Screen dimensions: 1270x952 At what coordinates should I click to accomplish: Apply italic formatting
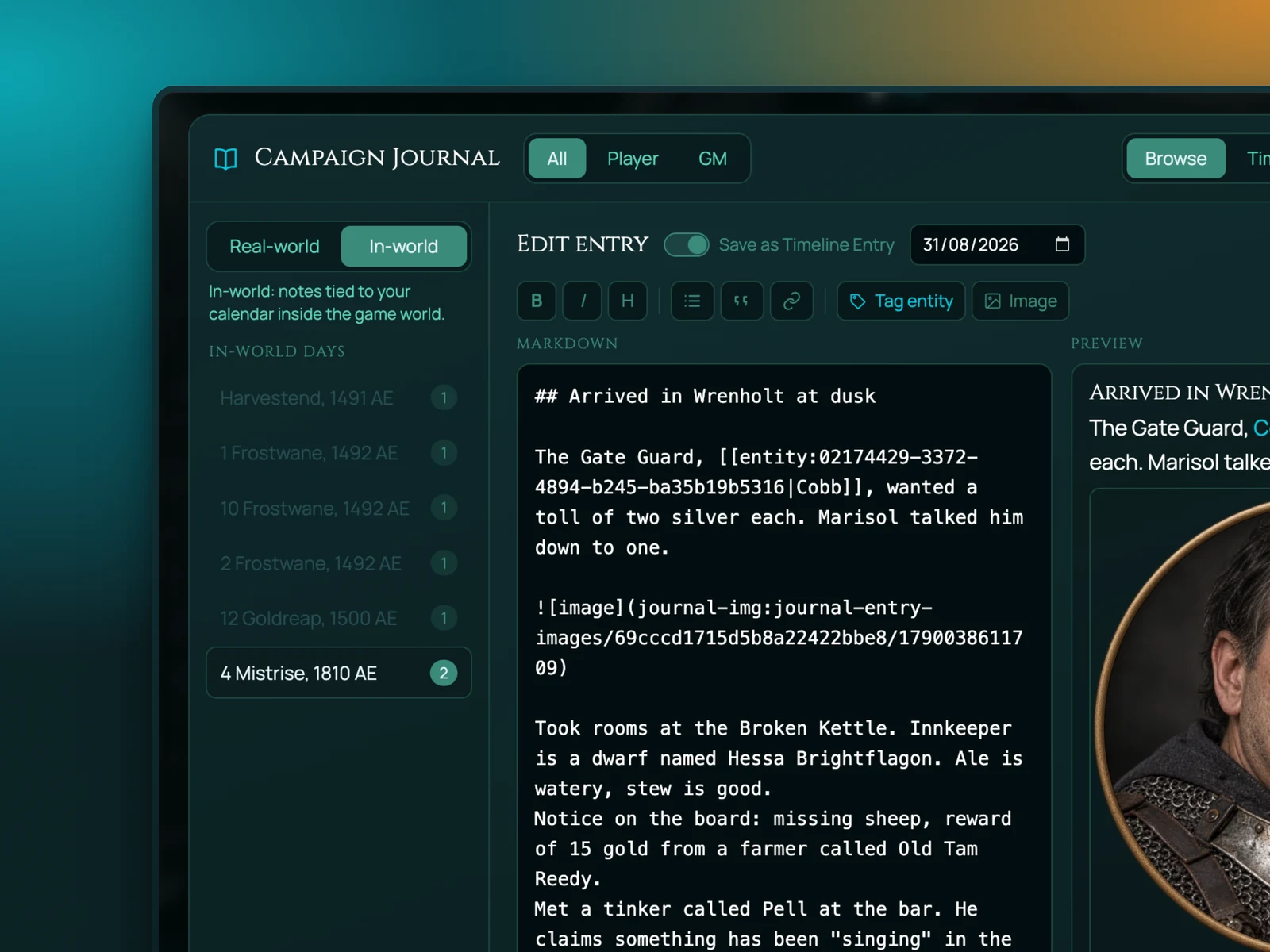point(583,301)
